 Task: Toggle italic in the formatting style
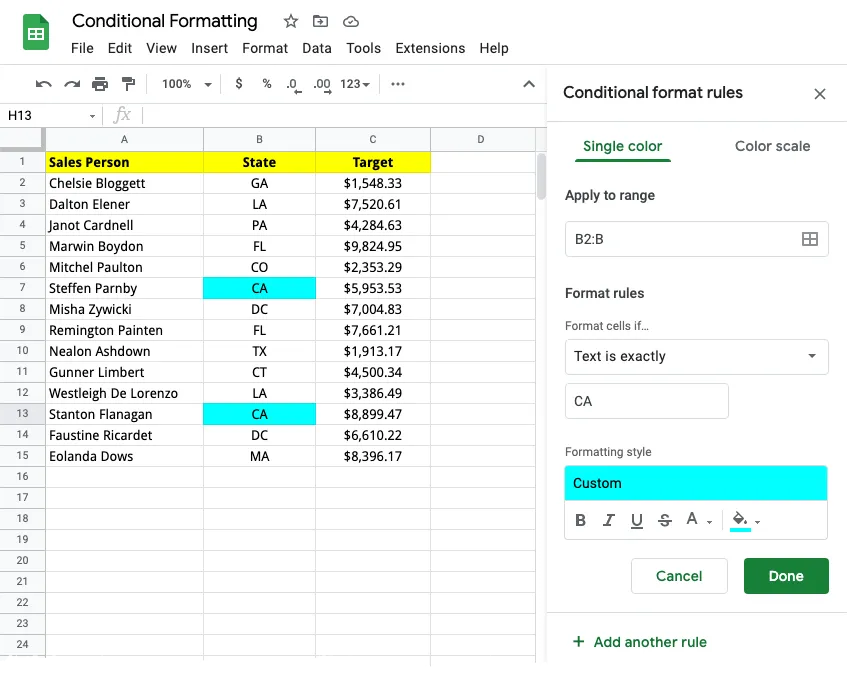[609, 519]
